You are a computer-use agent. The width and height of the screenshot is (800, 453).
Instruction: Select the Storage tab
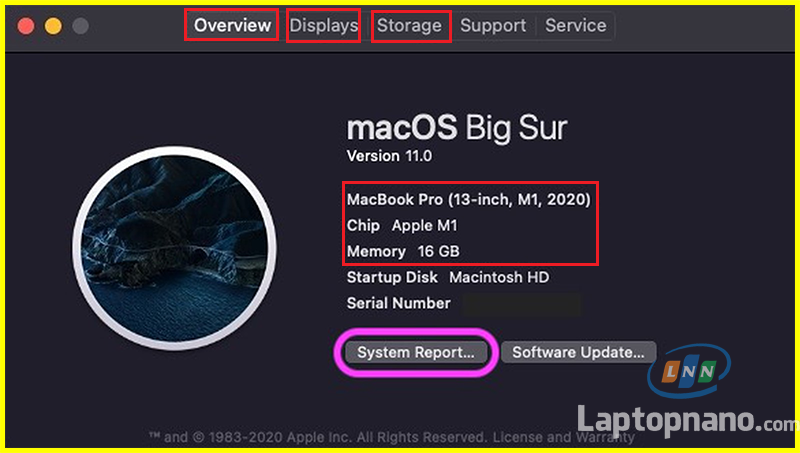pos(410,25)
